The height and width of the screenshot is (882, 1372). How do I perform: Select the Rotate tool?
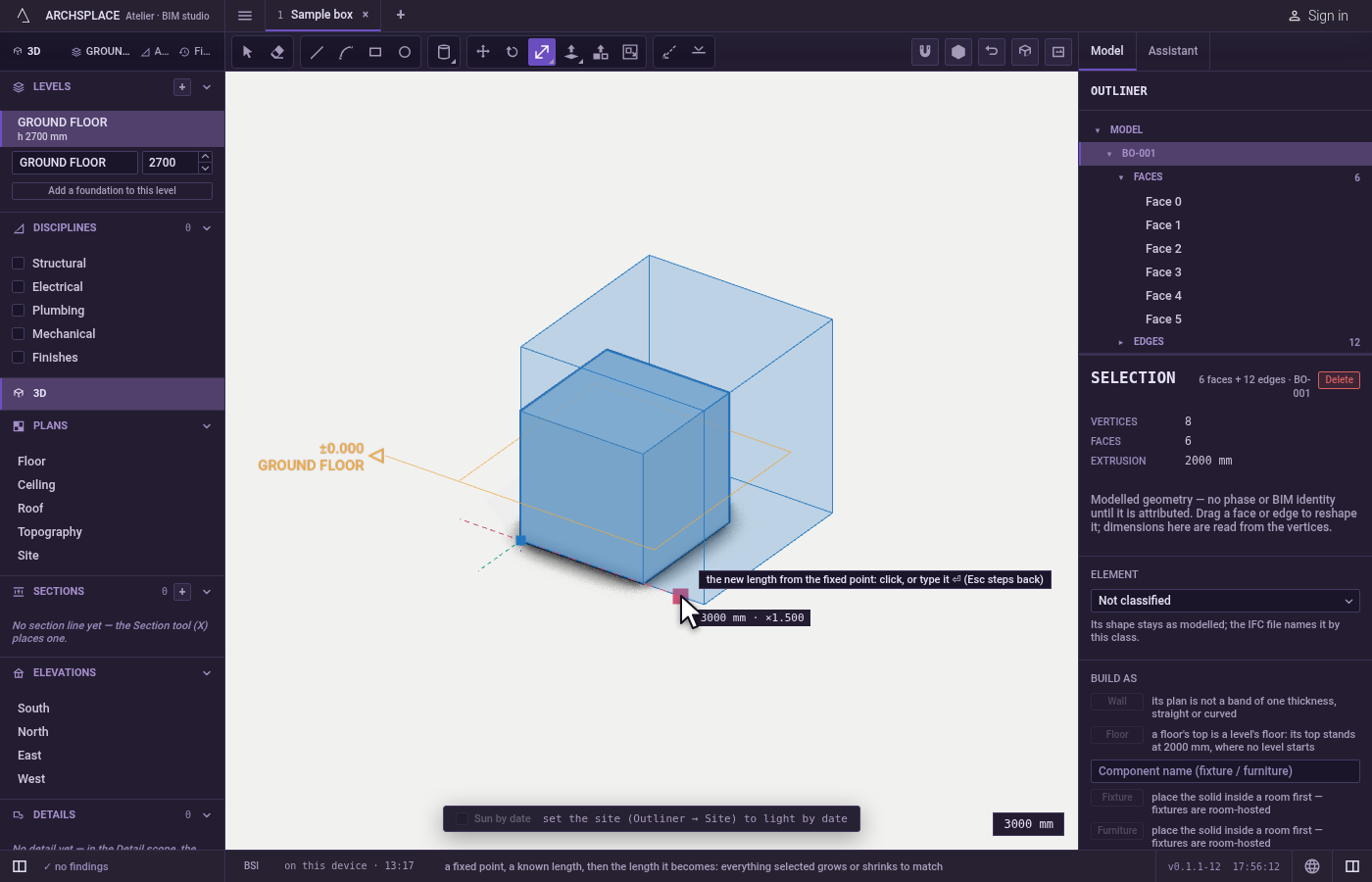point(513,52)
